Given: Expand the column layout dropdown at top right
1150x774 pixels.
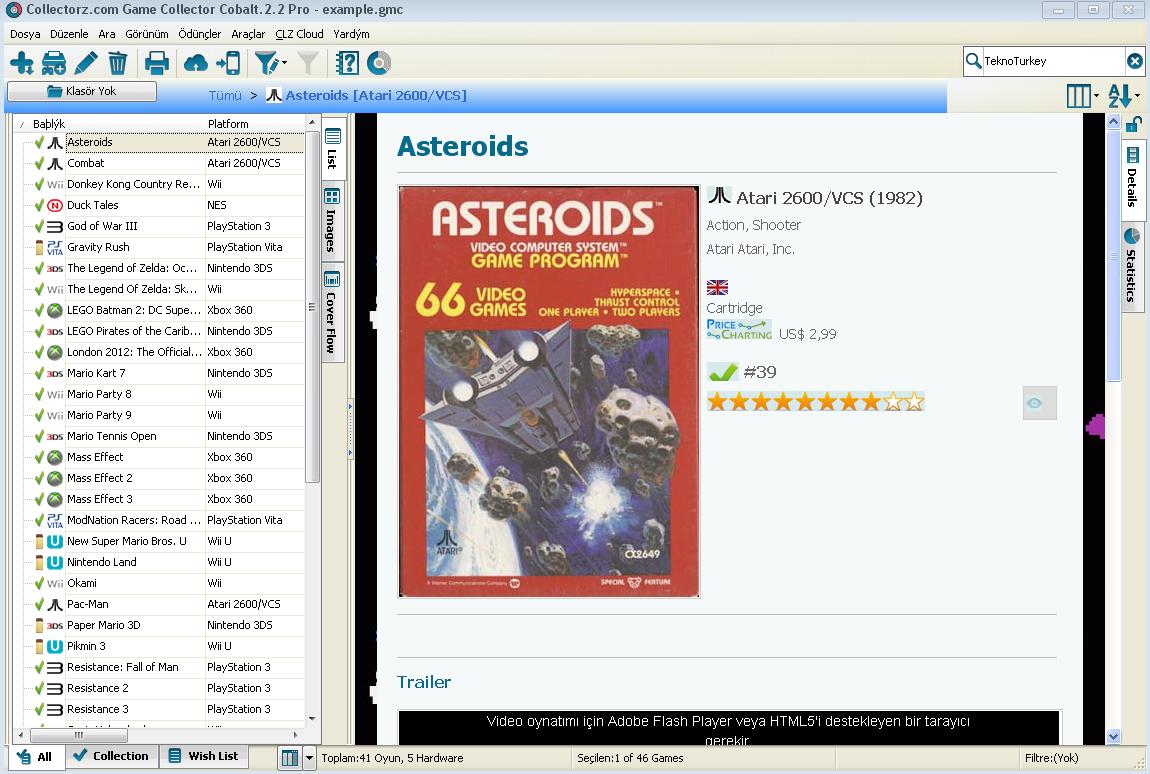Looking at the screenshot, I should (x=1097, y=96).
